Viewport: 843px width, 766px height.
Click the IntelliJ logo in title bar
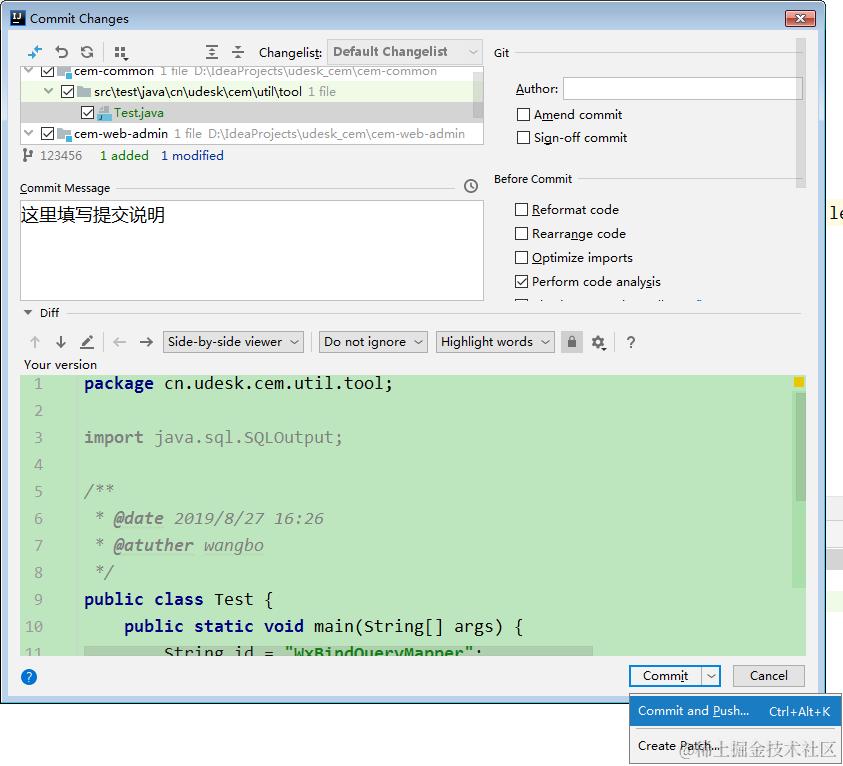(18, 18)
